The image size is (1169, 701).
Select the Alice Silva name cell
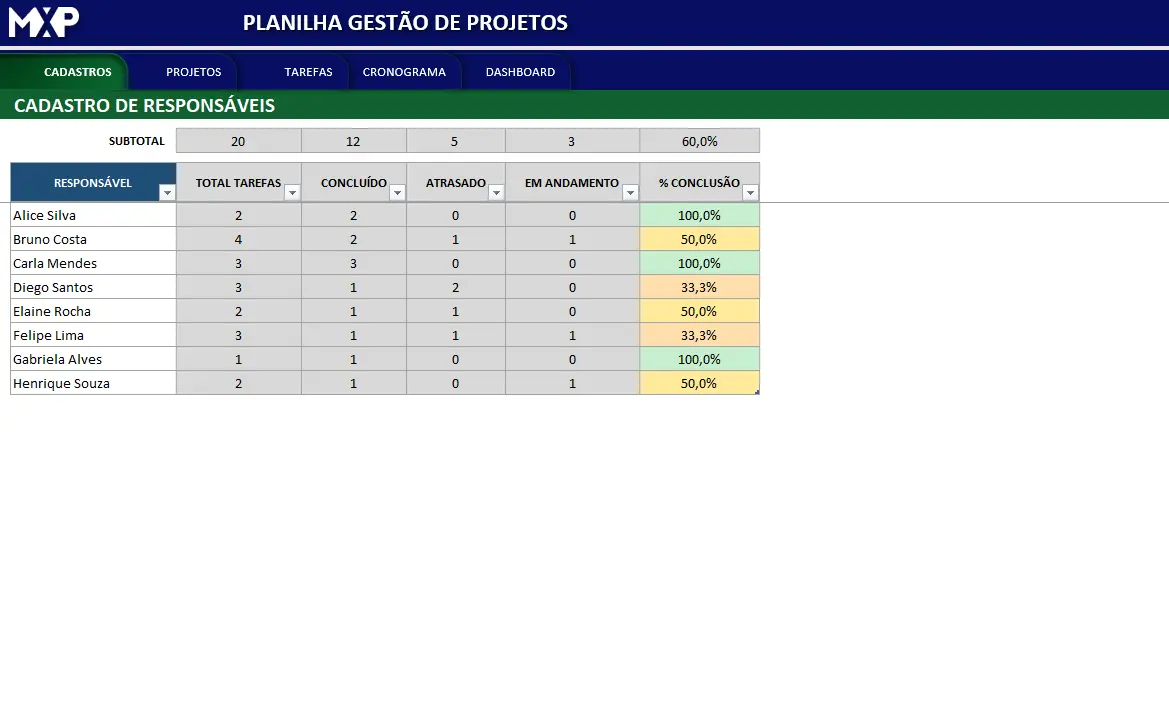coord(93,215)
